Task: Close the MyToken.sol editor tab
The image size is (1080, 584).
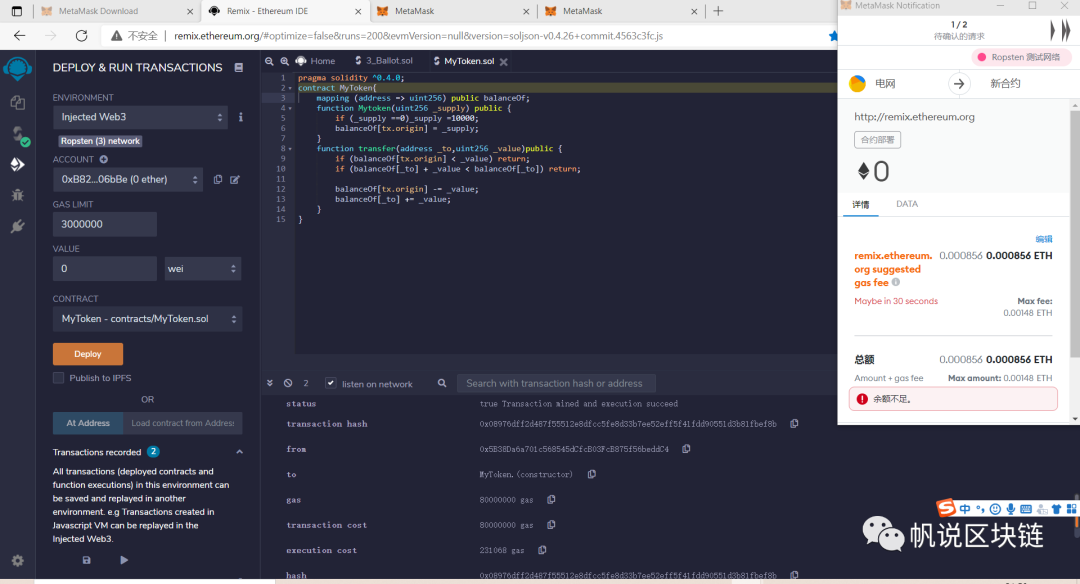Action: click(x=504, y=62)
